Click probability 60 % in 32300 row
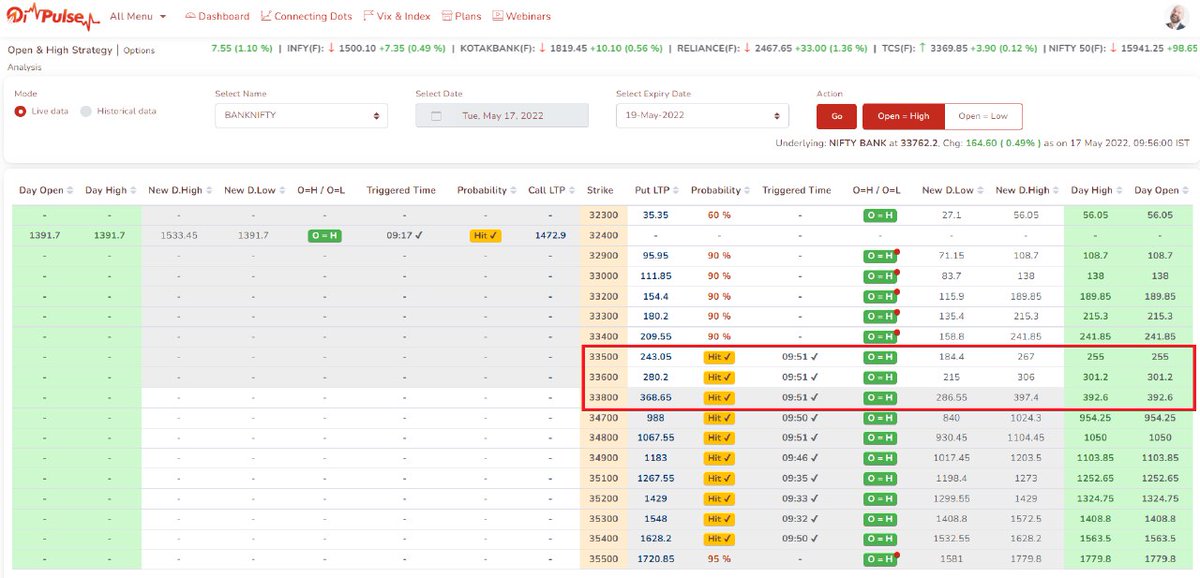The width and height of the screenshot is (1200, 578). pos(718,215)
